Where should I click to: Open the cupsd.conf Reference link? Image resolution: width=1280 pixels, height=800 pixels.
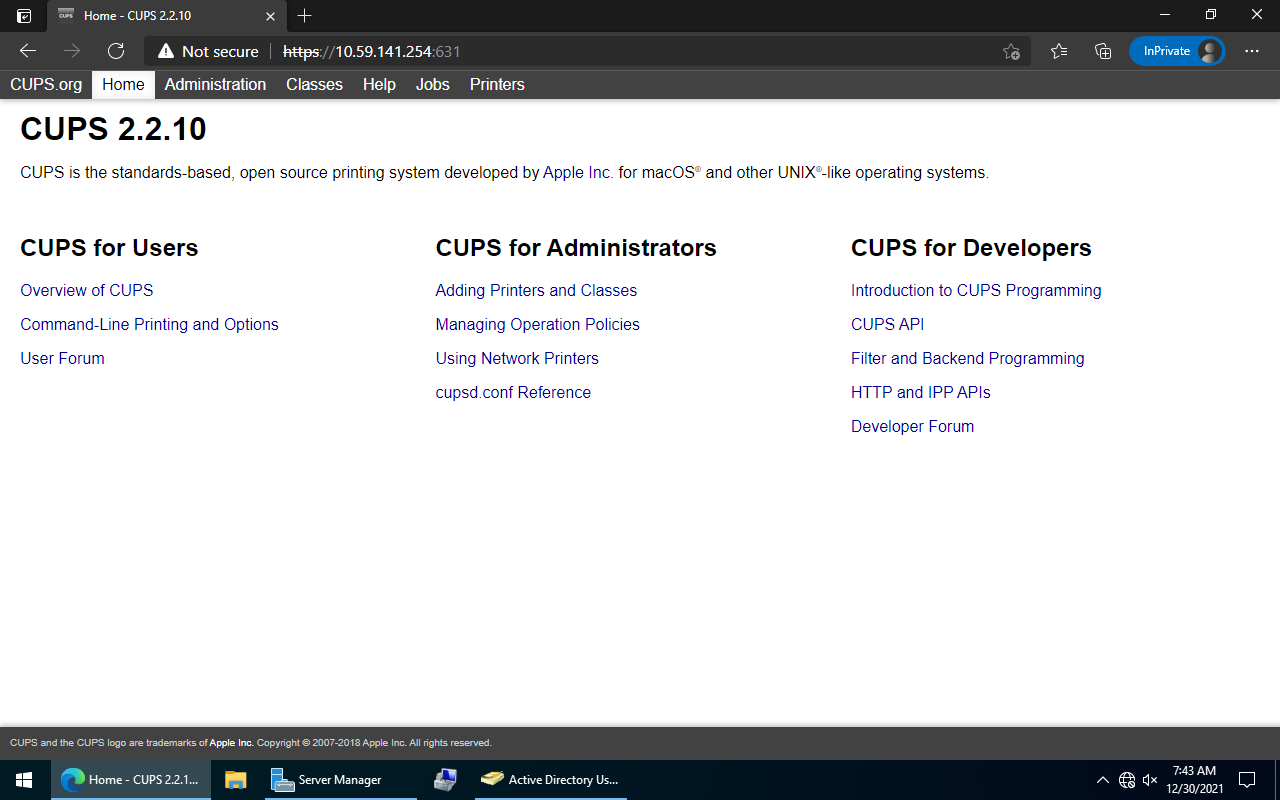(x=513, y=393)
